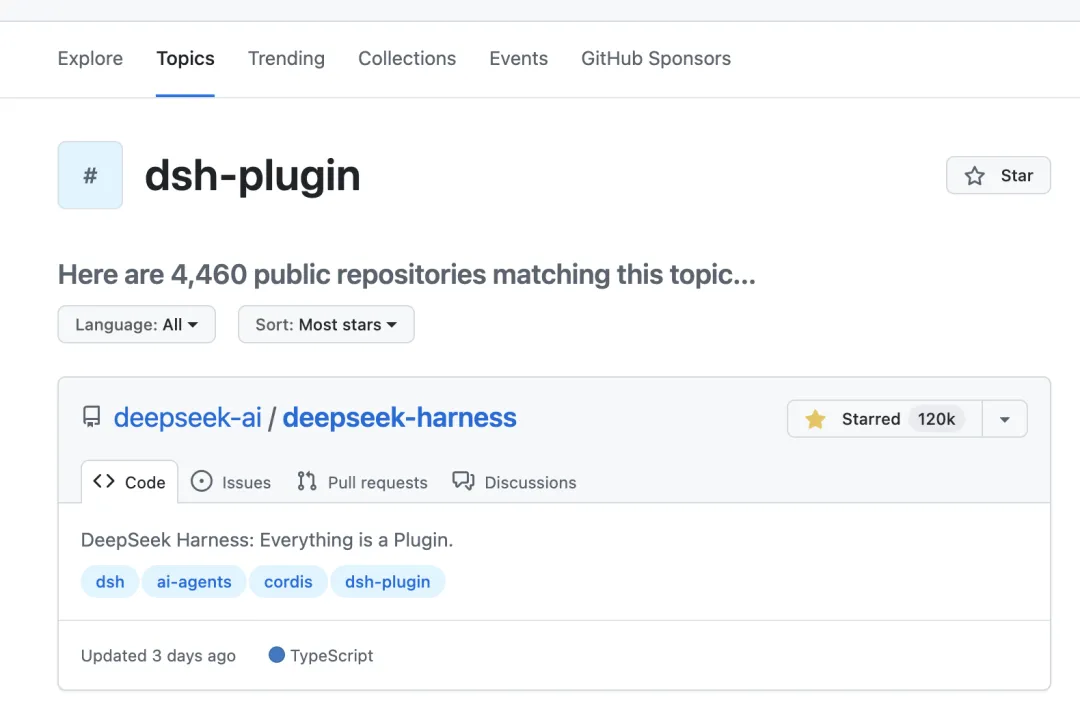The height and width of the screenshot is (710, 1080).
Task: Open the Language: All dropdown
Action: click(136, 324)
